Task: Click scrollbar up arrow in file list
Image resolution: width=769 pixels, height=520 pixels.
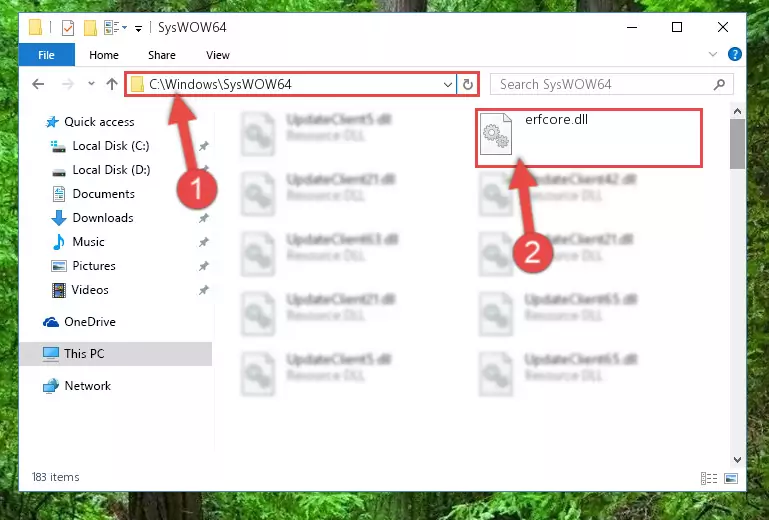Action: 737,112
